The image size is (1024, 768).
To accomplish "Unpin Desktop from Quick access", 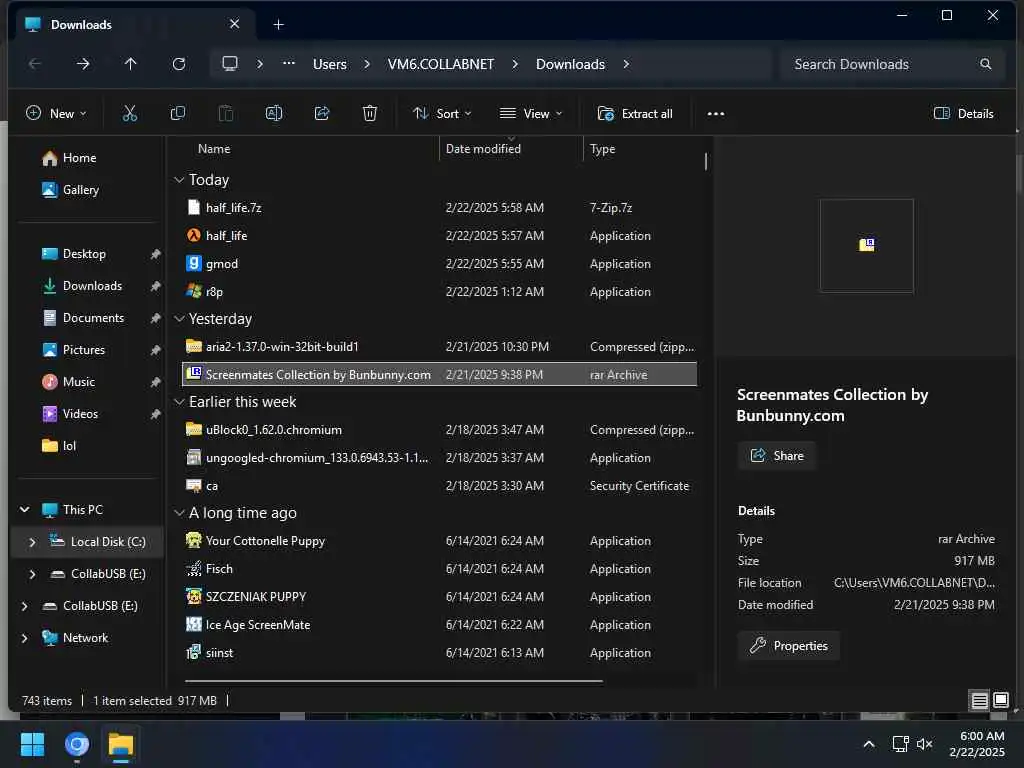I will [155, 254].
